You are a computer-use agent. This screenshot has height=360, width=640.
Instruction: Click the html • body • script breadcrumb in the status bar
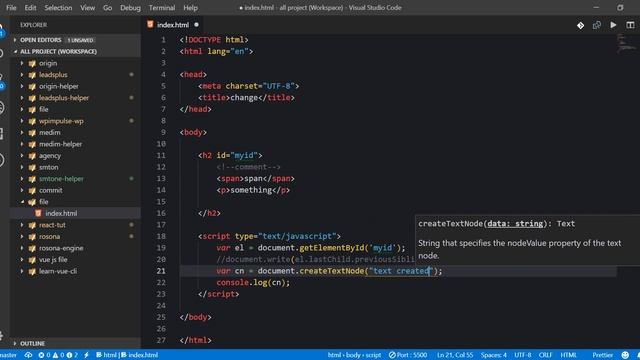[354, 355]
